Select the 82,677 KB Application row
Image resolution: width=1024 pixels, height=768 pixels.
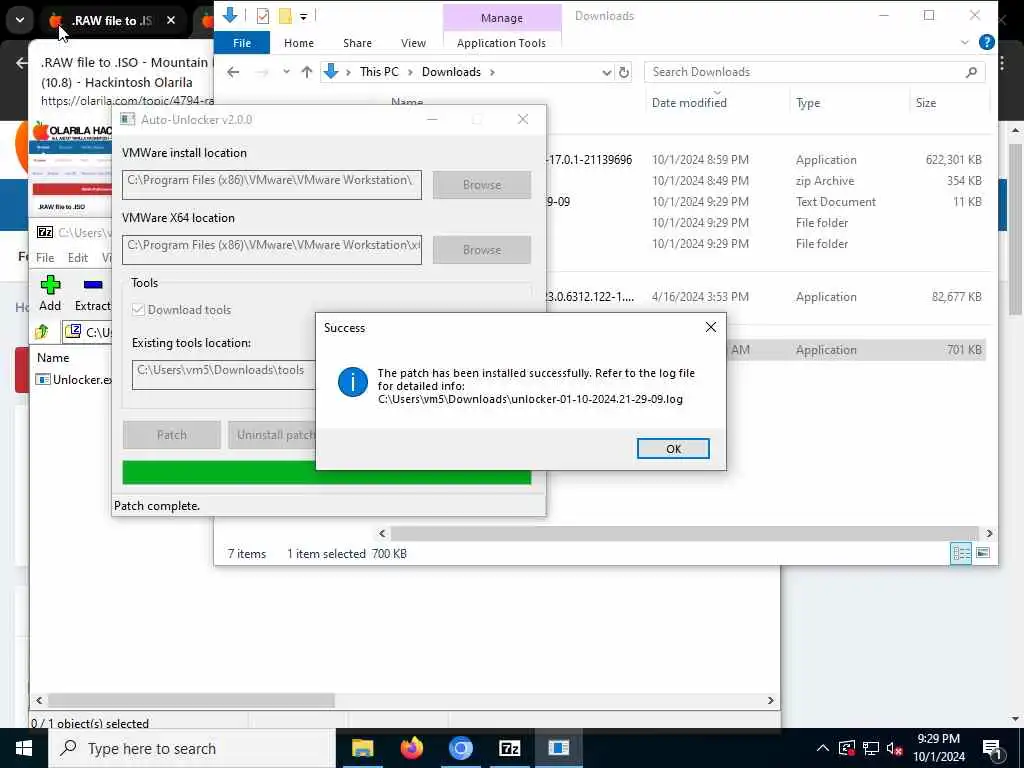tap(764, 296)
